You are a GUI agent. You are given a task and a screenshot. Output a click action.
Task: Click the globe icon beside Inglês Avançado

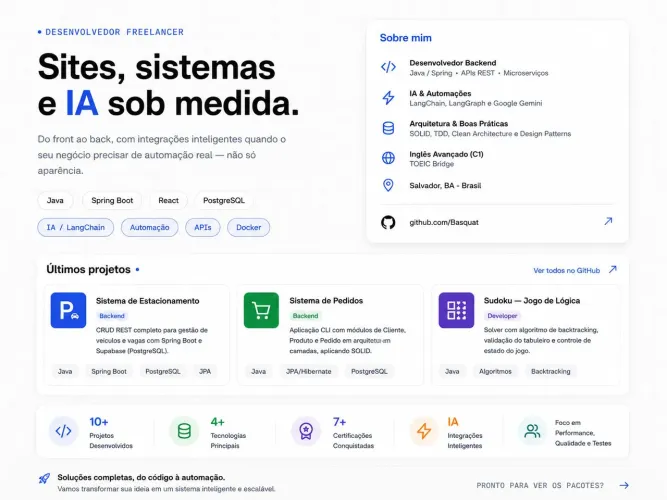388,158
